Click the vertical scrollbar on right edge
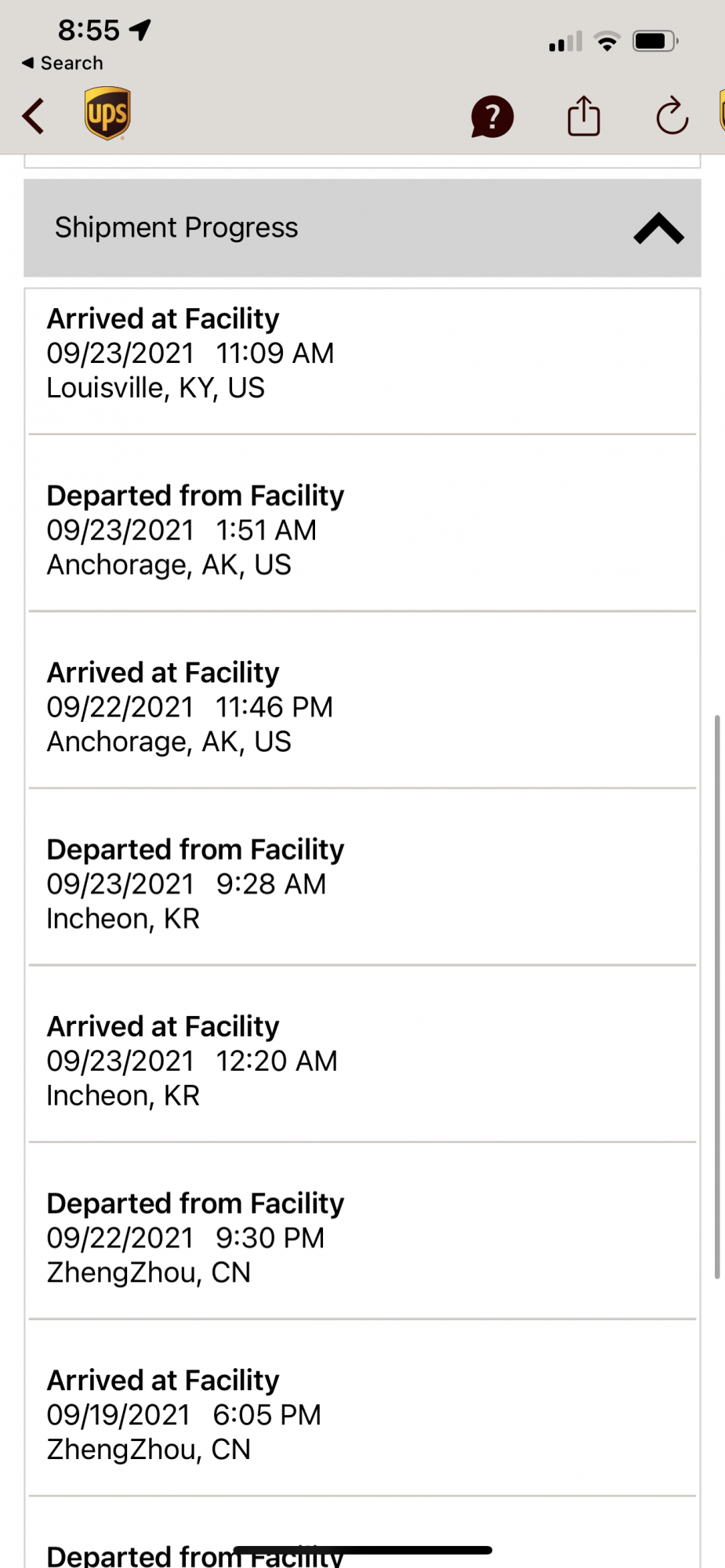725x1568 pixels. (716, 996)
